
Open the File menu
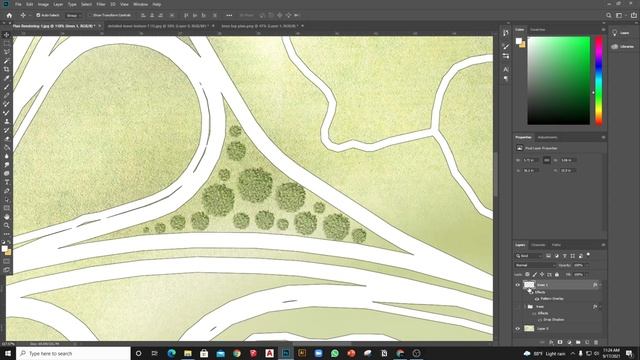point(18,4)
